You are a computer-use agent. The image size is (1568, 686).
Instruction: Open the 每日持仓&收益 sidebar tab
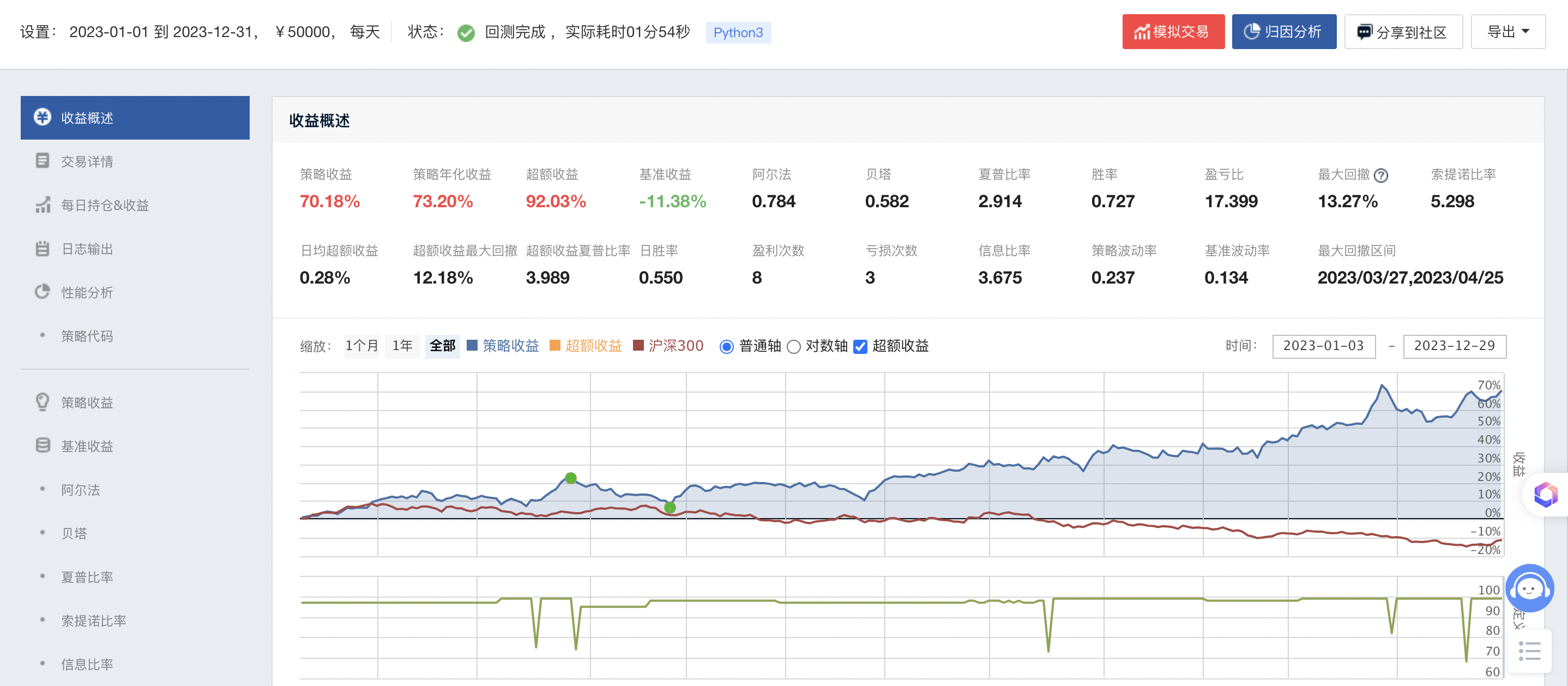pos(135,205)
